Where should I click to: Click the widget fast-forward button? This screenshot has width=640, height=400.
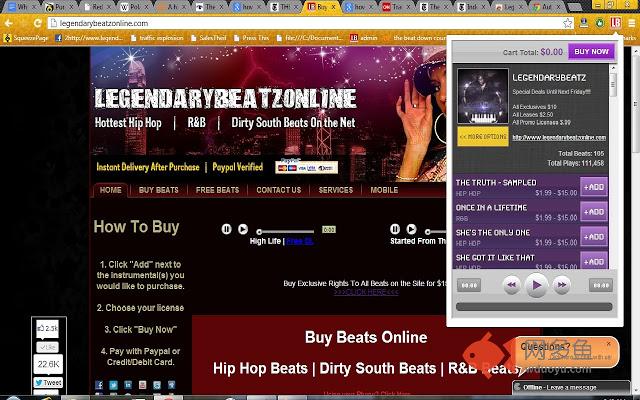[562, 285]
